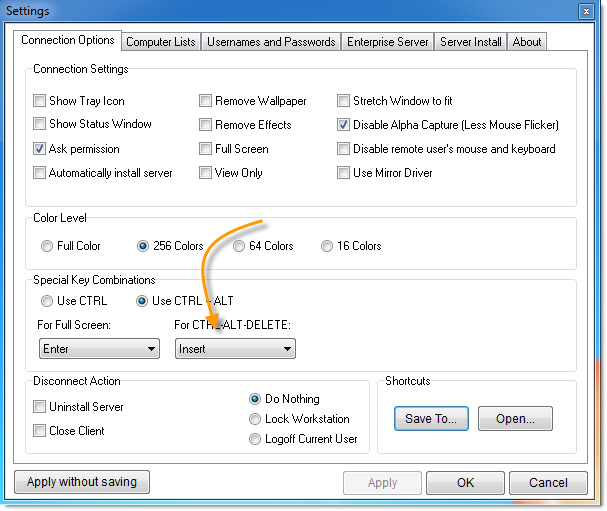This screenshot has width=607, height=511.
Task: Open the For CTRL-ALT-DELETE key dropdown
Action: [235, 349]
